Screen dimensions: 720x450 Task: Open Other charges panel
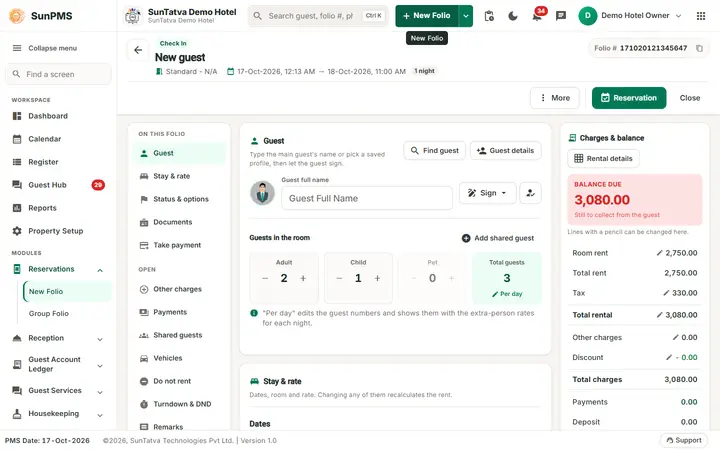click(x=180, y=289)
